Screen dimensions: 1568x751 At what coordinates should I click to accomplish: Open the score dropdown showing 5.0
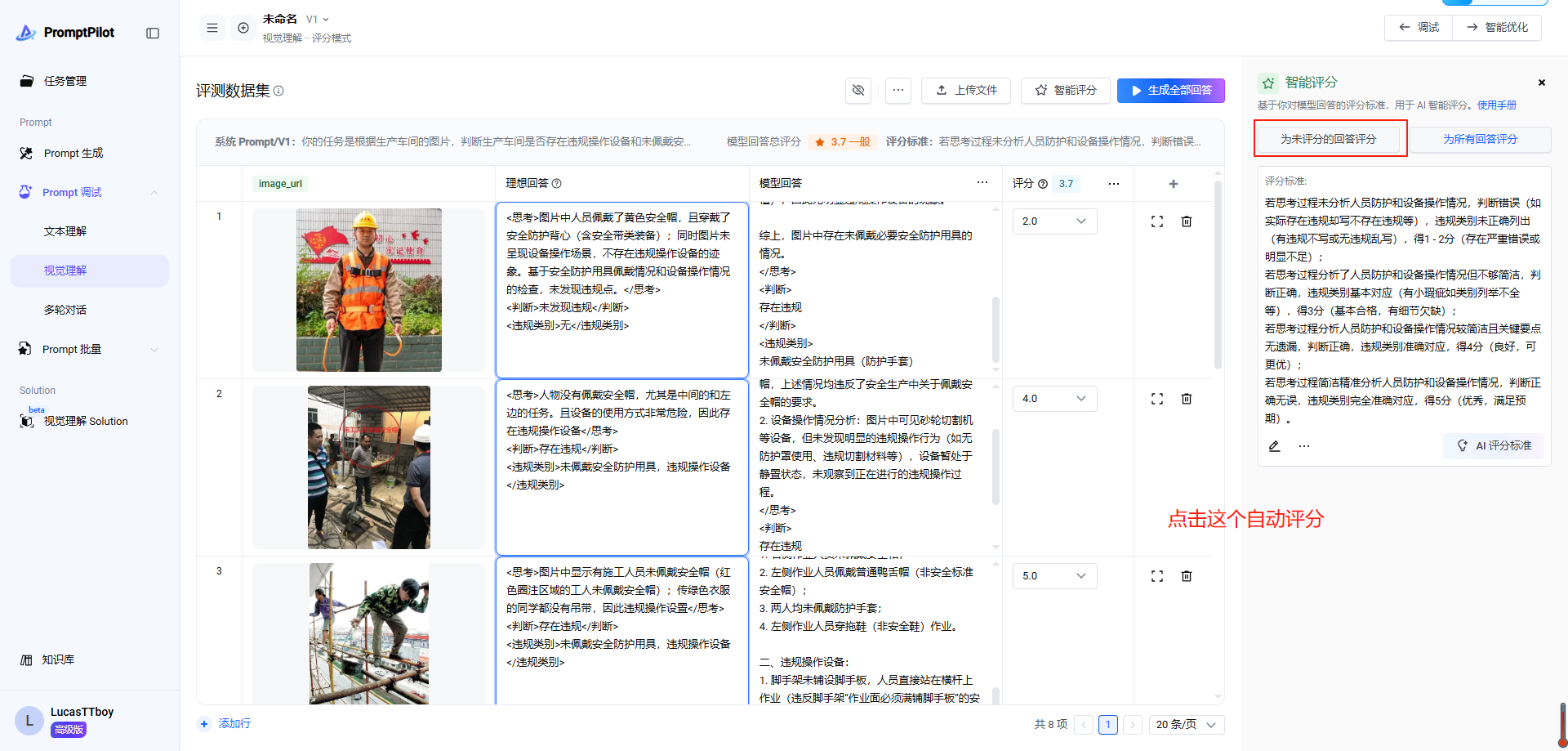tap(1054, 576)
